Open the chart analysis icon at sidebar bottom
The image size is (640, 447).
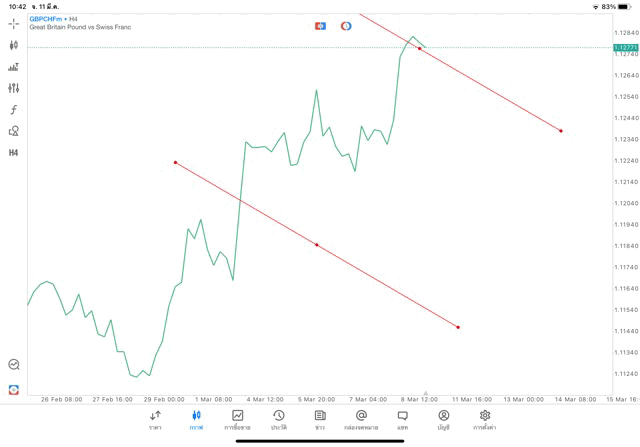tap(13, 365)
